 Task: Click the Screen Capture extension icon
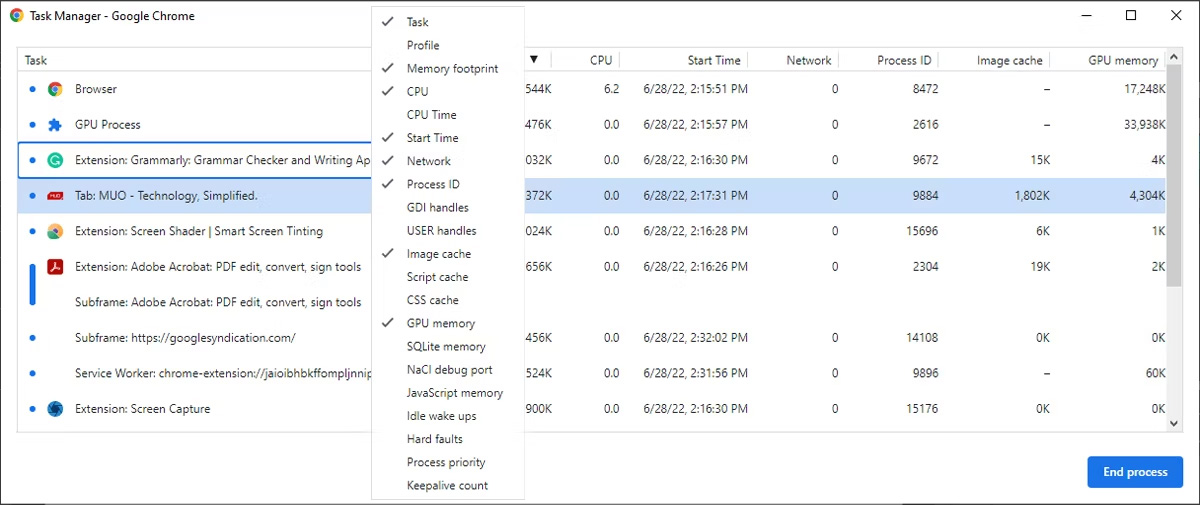pyautogui.click(x=55, y=409)
